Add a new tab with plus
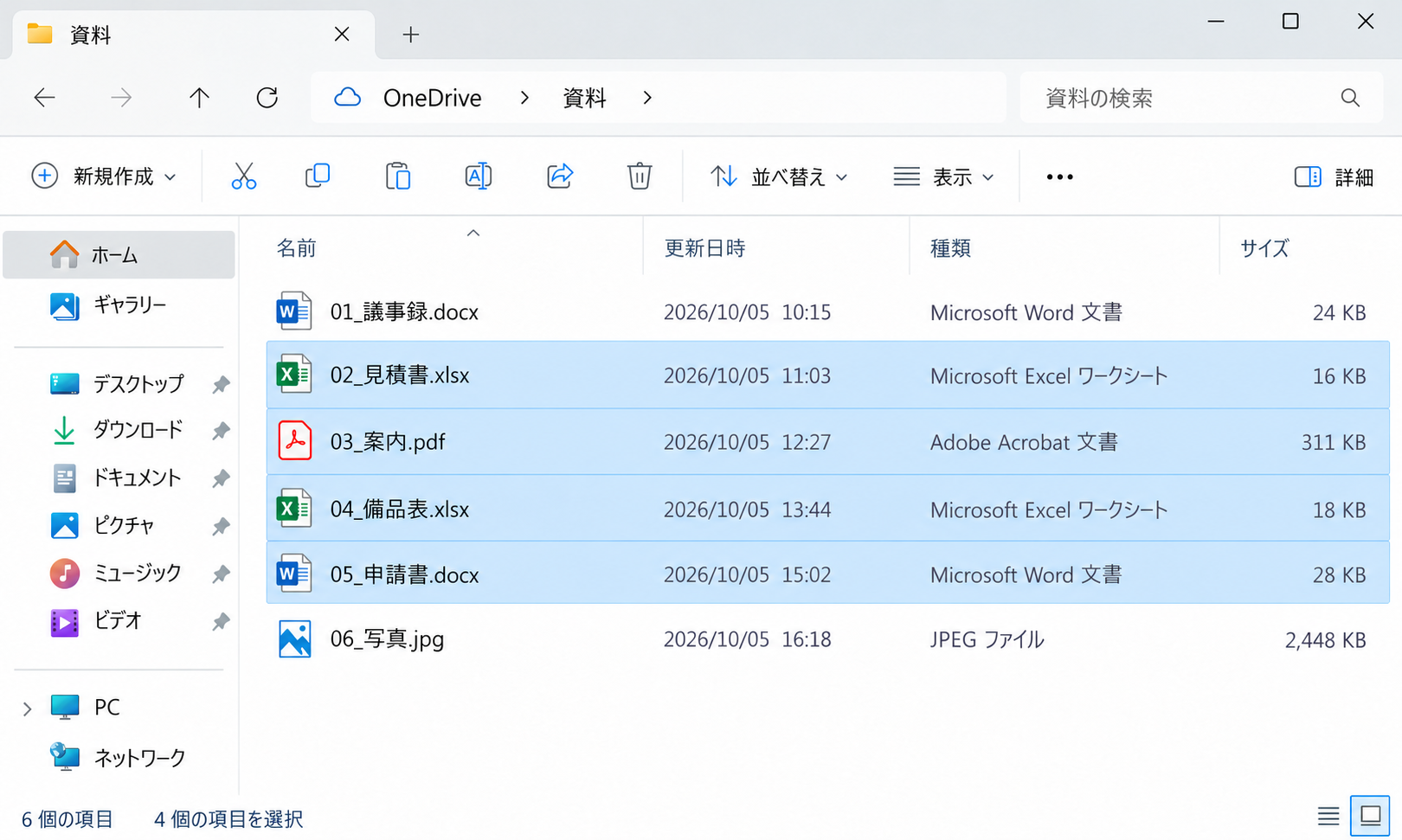This screenshot has width=1402, height=840. (x=411, y=35)
